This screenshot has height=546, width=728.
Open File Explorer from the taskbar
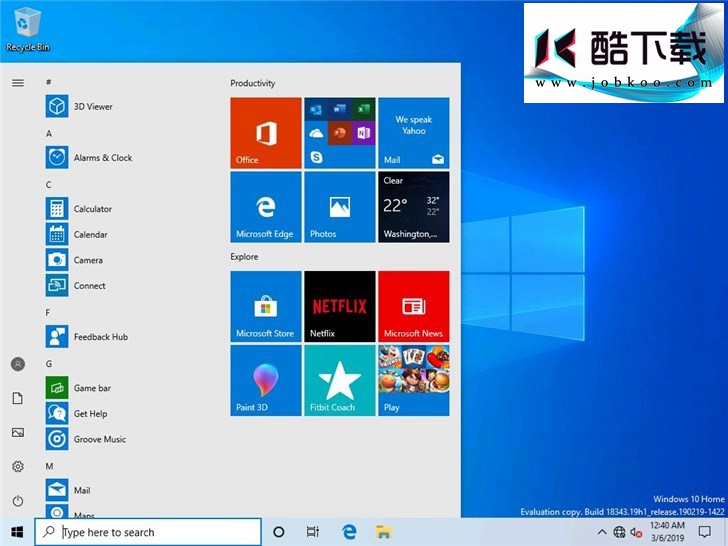(384, 532)
